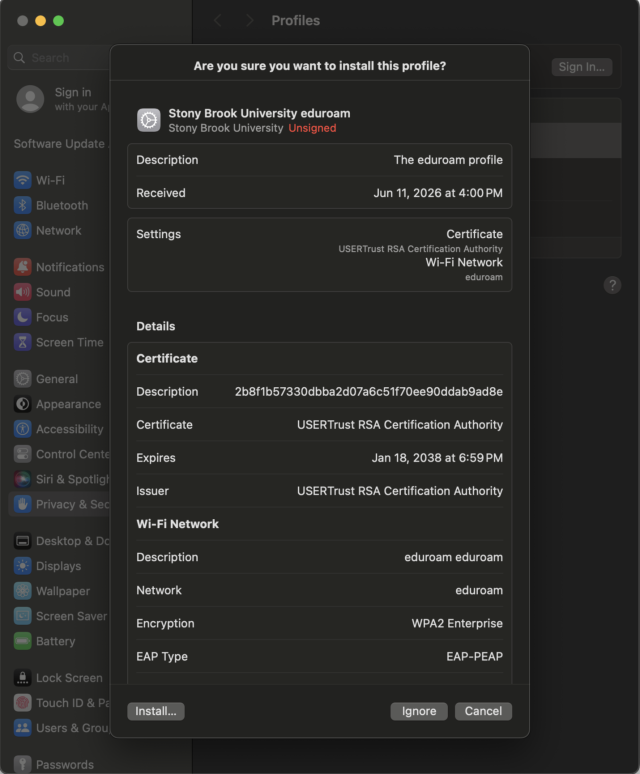Click the Privacy & Security hand icon
This screenshot has height=774, width=640.
pyautogui.click(x=22, y=504)
